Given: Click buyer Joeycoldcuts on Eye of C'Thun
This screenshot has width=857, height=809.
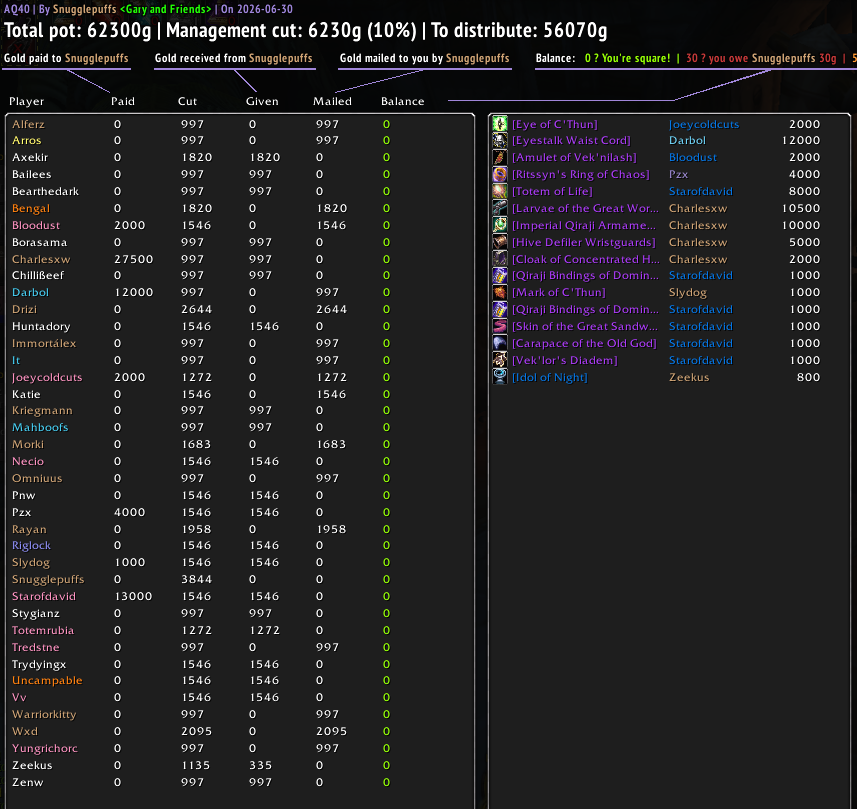Looking at the screenshot, I should (x=703, y=125).
